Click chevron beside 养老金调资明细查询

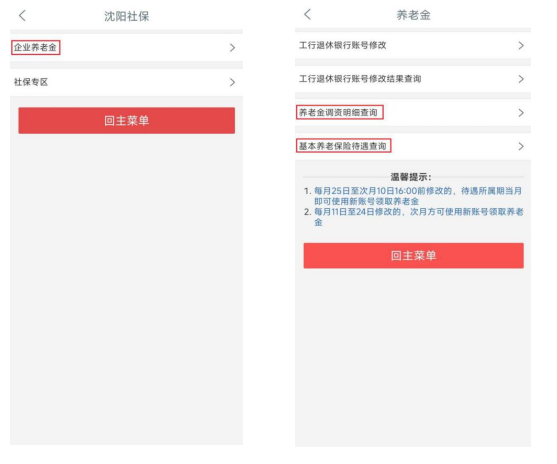(x=521, y=113)
